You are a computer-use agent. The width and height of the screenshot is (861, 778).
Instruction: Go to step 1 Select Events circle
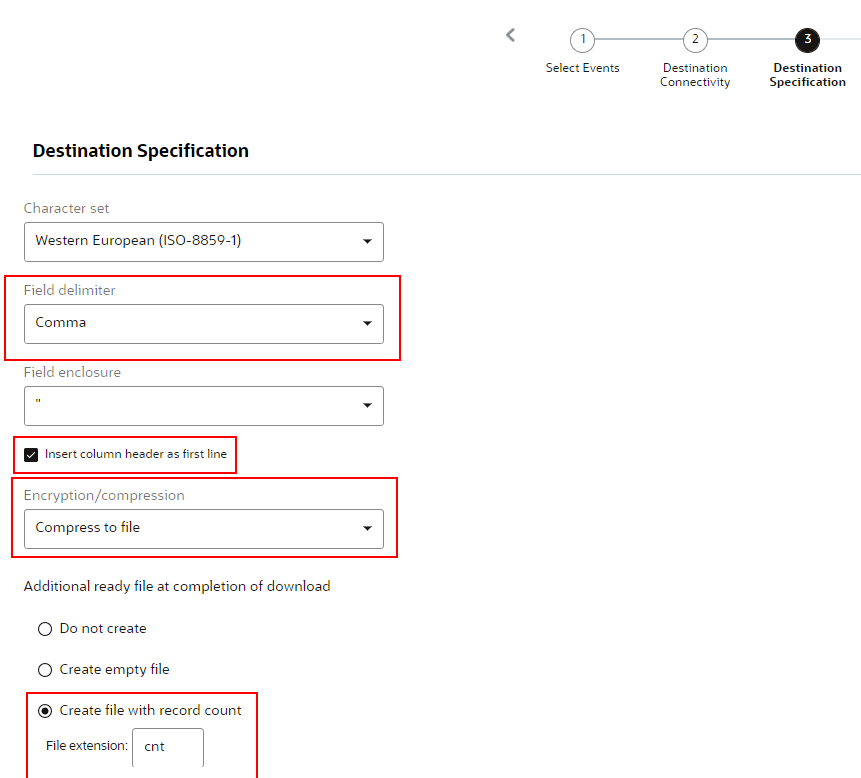click(582, 40)
